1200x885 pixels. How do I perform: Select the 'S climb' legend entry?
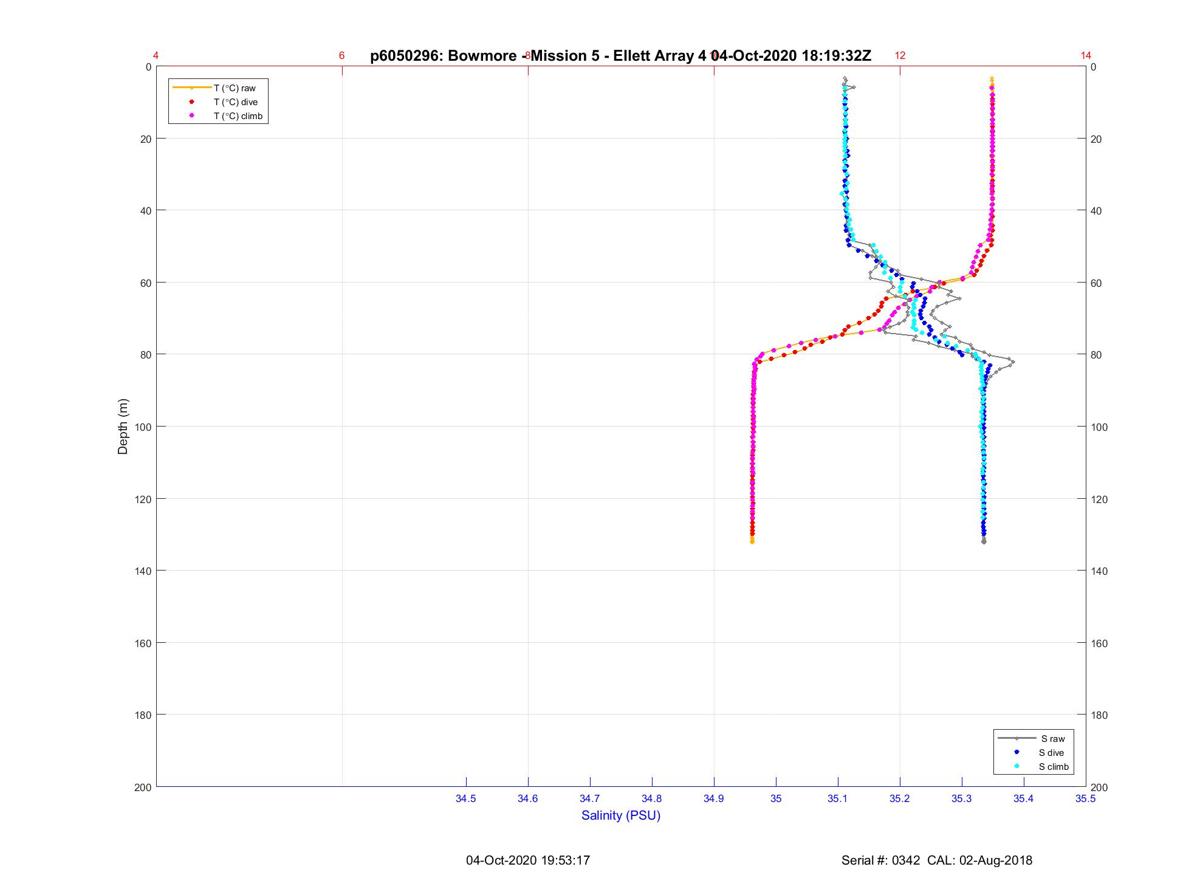pos(1054,766)
